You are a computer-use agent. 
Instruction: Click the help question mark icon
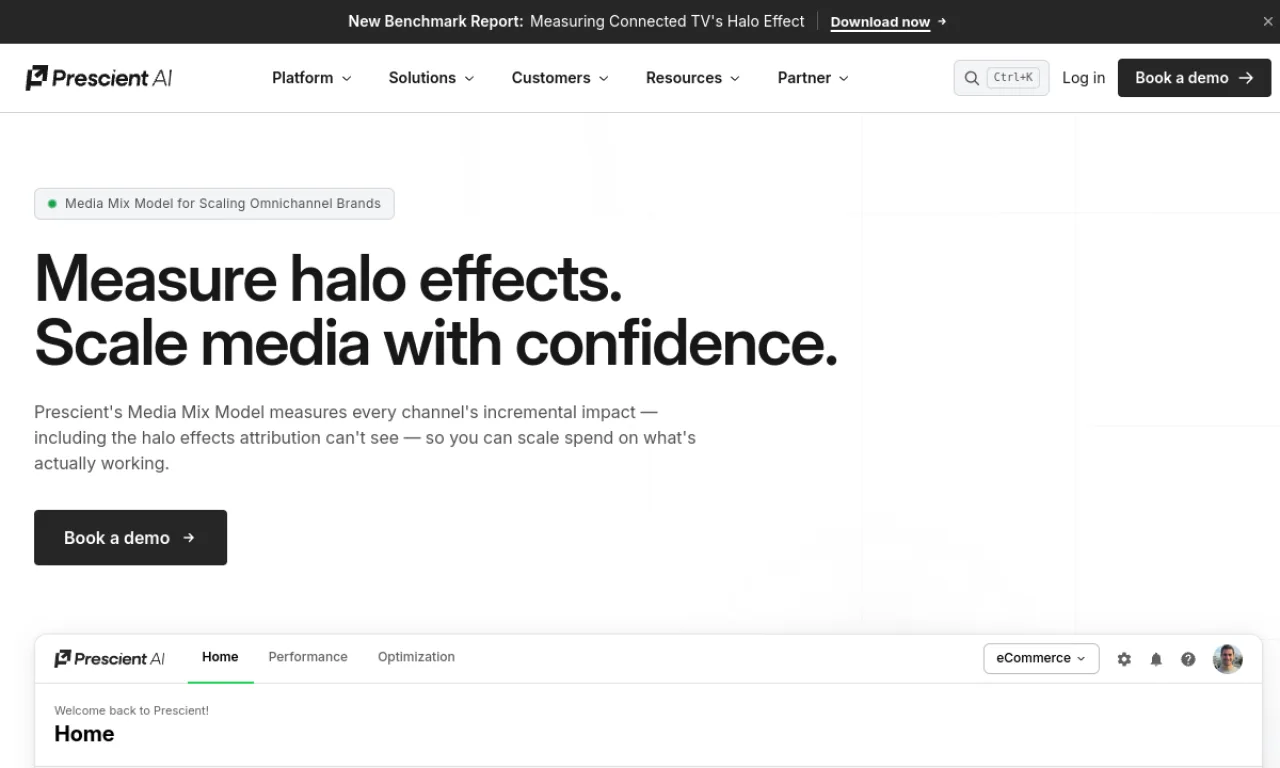click(x=1188, y=659)
